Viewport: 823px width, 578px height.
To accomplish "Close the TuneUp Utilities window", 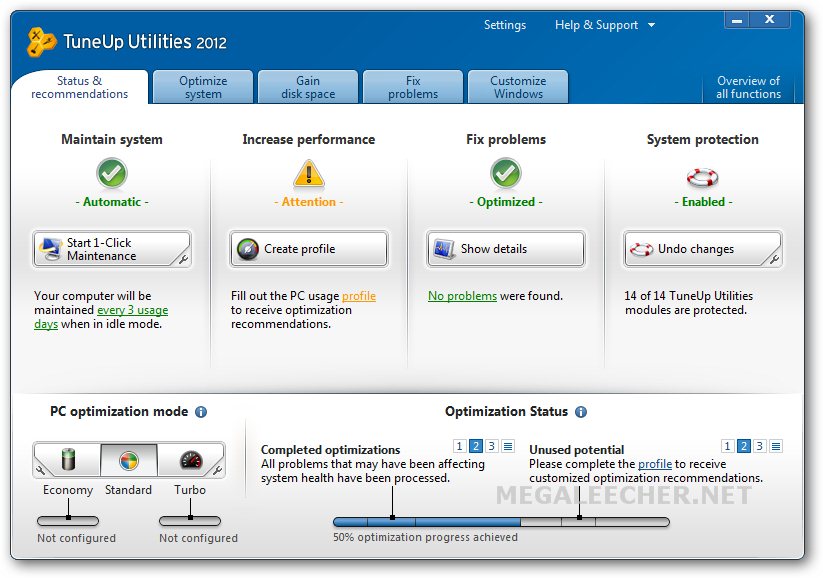I will coord(769,20).
